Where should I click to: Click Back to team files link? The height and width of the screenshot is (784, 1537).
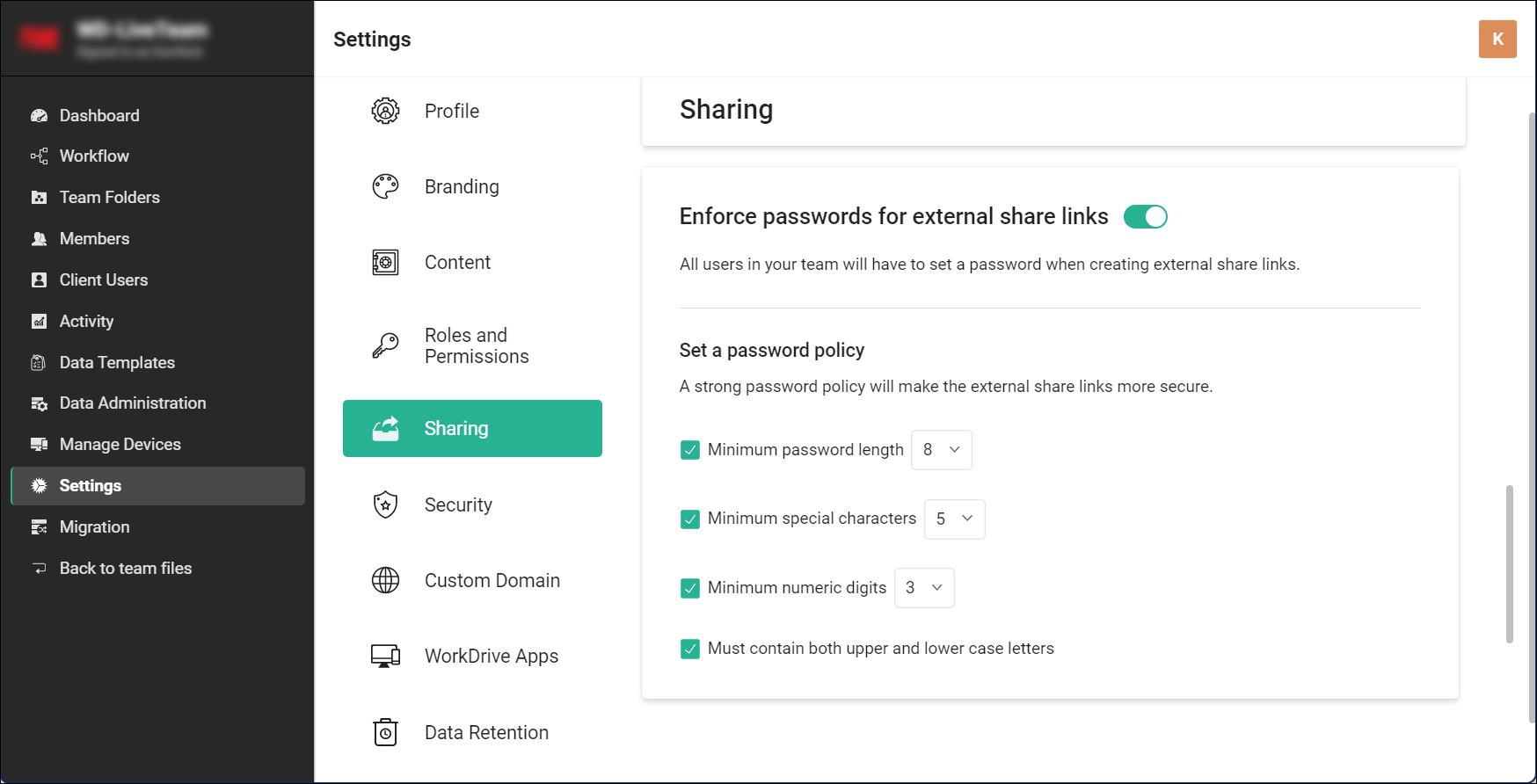pyautogui.click(x=125, y=569)
